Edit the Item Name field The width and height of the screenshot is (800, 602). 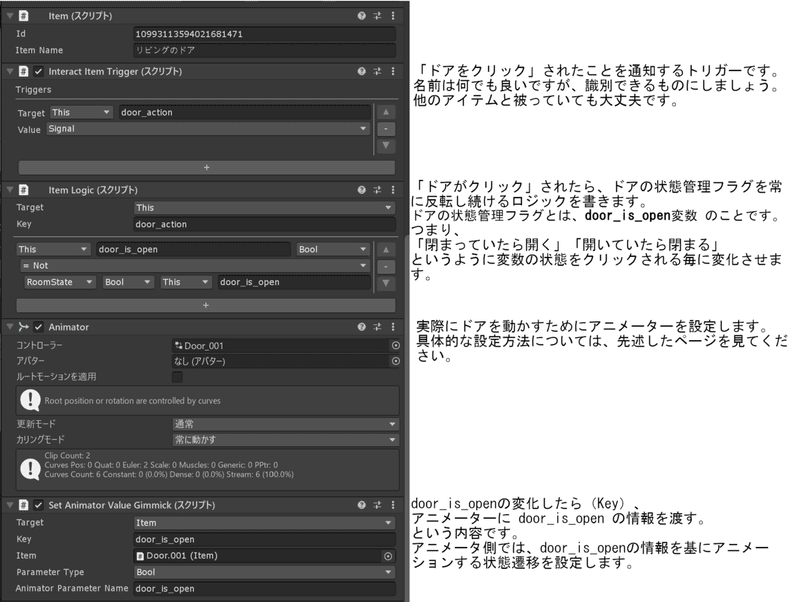[264, 51]
